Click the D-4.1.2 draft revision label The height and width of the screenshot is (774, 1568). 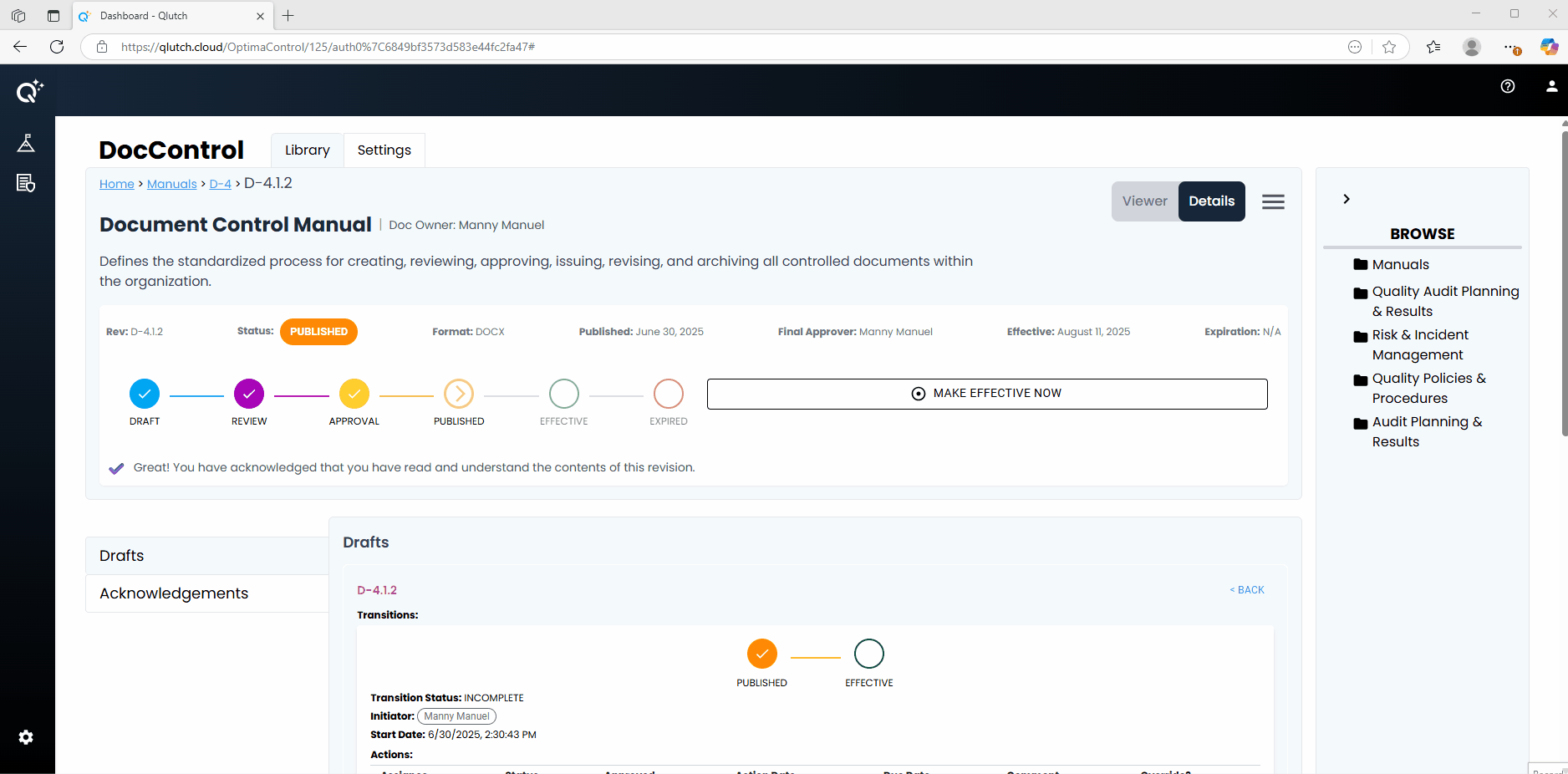(377, 590)
